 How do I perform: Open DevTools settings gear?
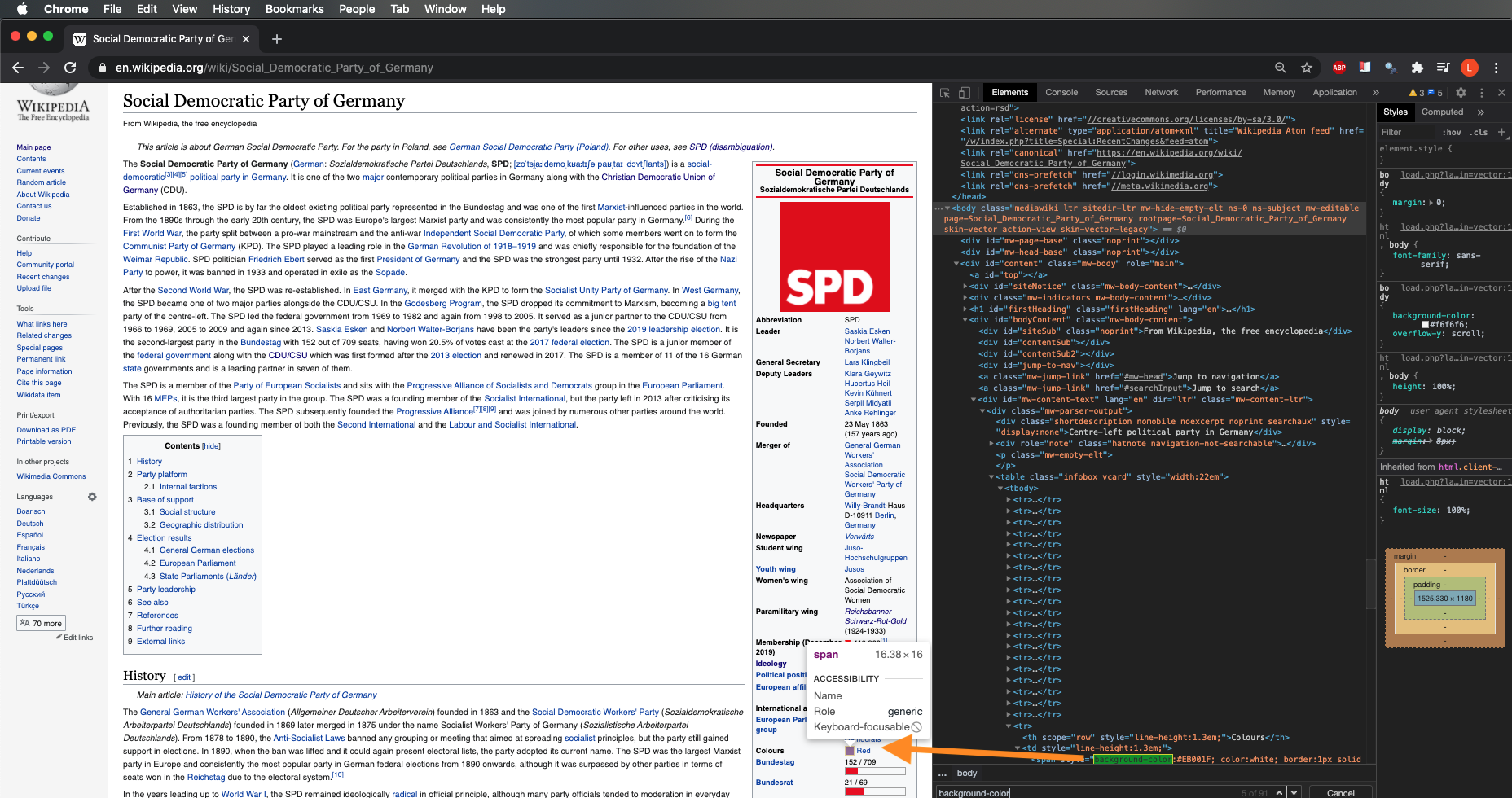click(x=1461, y=92)
